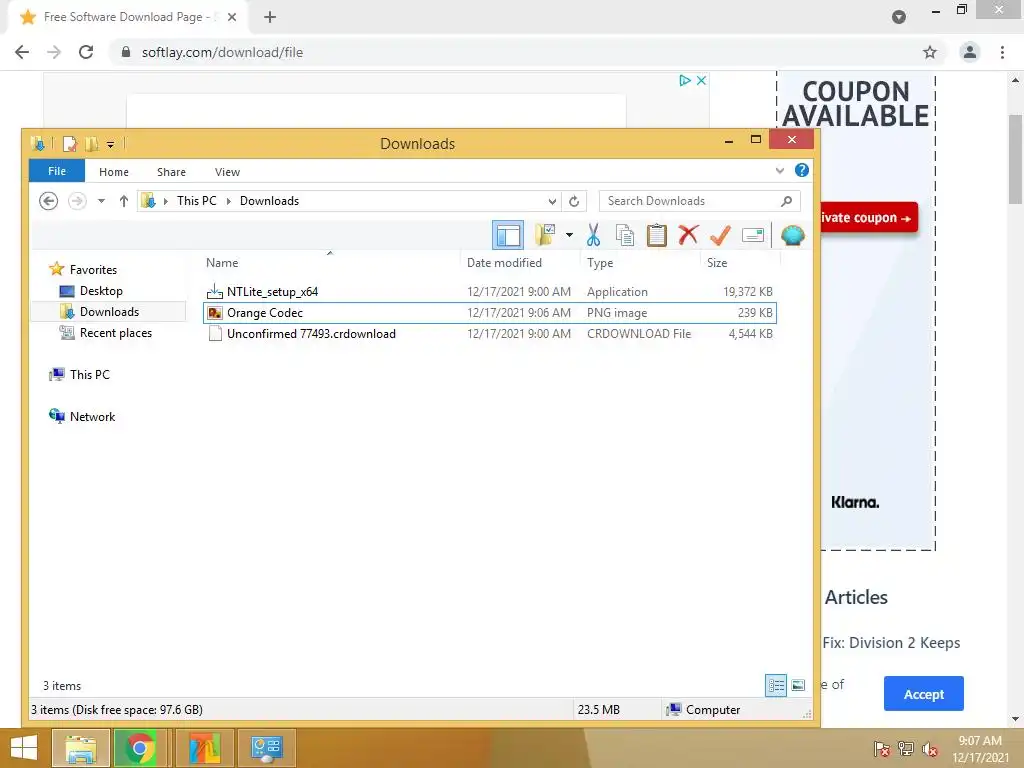Open a new Chrome tab
This screenshot has width=1024, height=768.
(x=270, y=17)
